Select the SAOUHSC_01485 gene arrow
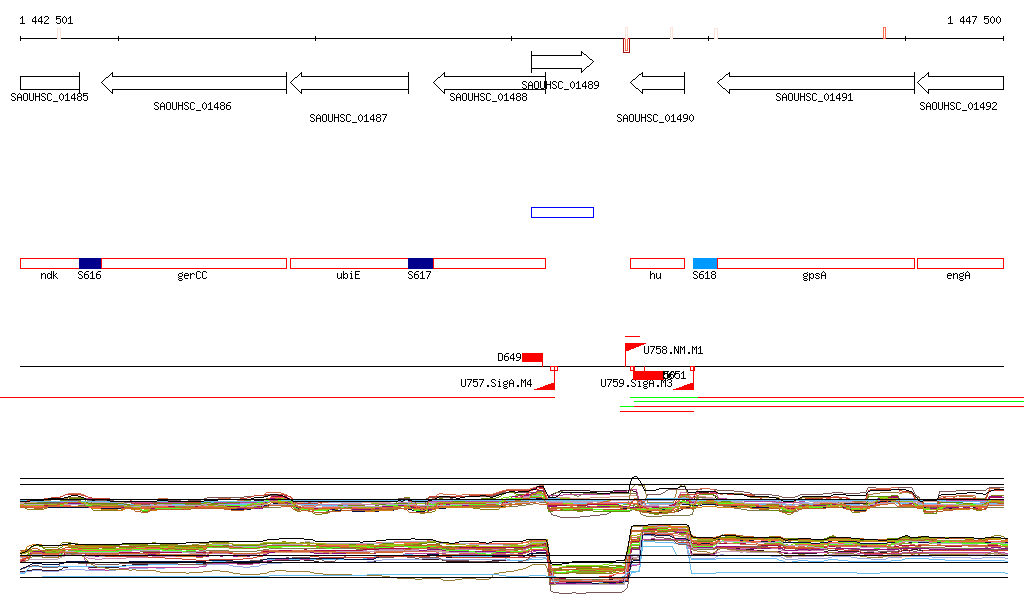 click(x=50, y=83)
